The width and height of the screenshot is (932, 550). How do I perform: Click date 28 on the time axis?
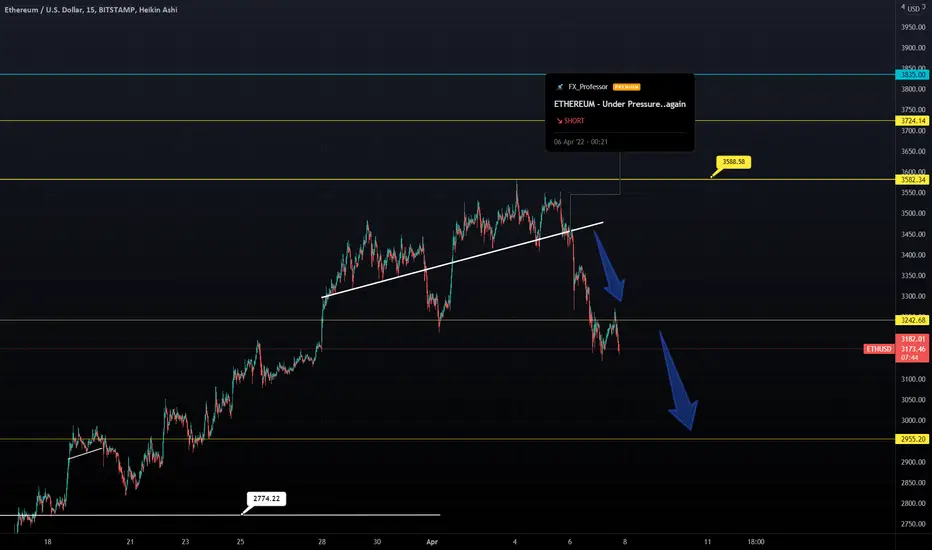click(322, 542)
